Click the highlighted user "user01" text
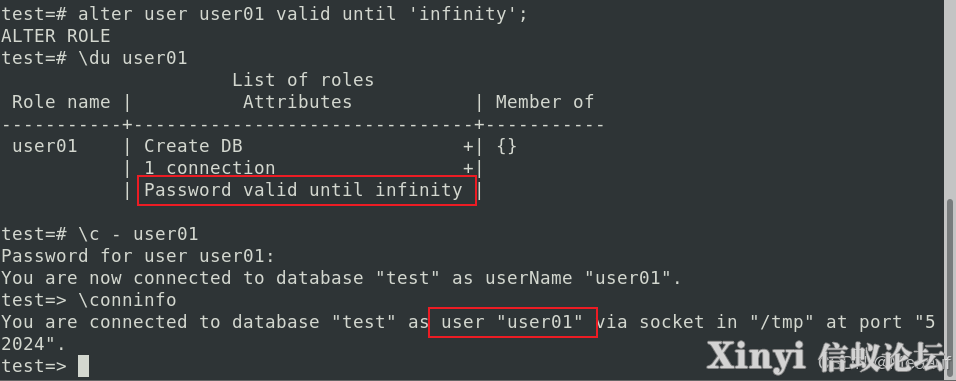 512,322
